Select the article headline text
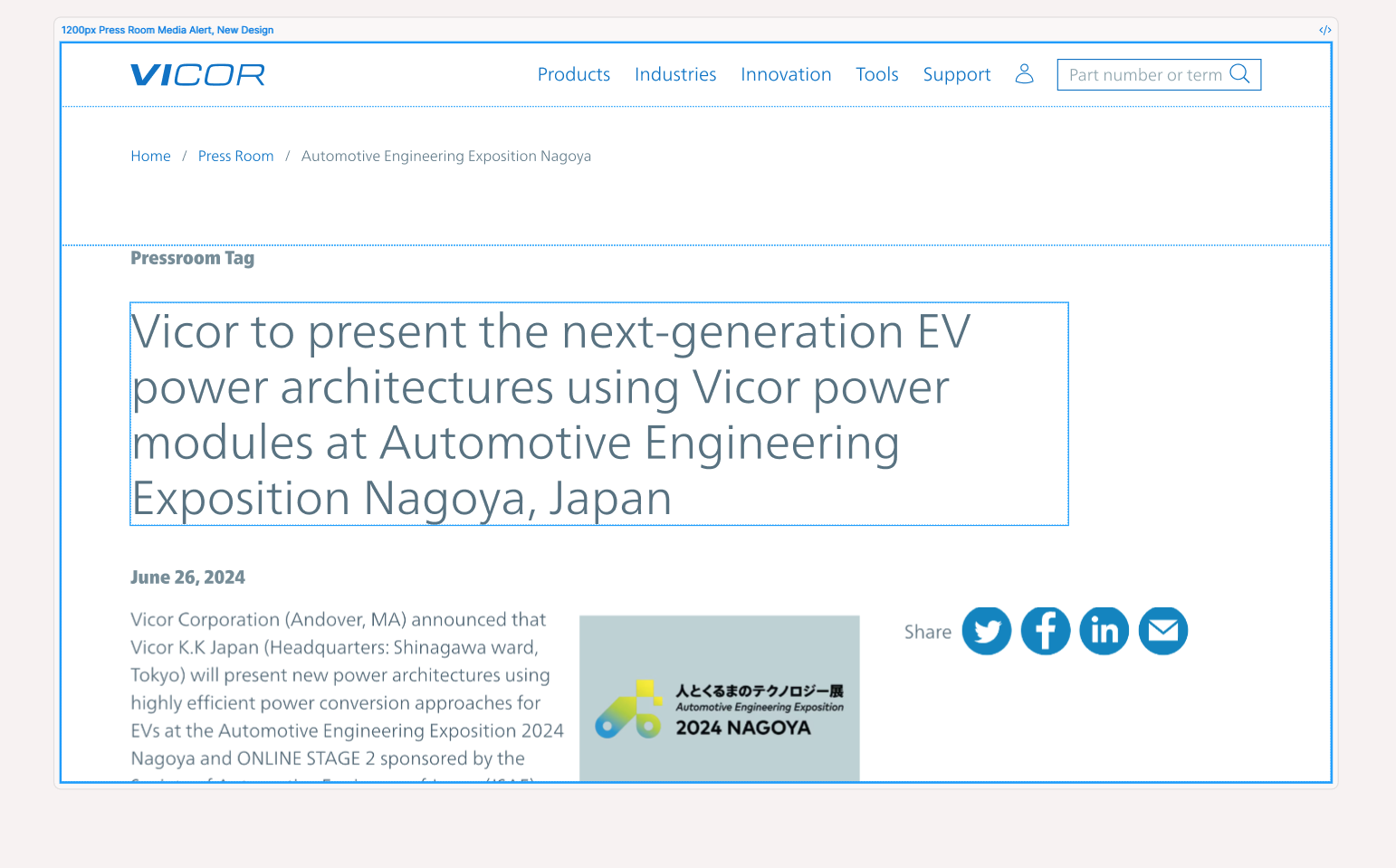The height and width of the screenshot is (868, 1396). 599,414
